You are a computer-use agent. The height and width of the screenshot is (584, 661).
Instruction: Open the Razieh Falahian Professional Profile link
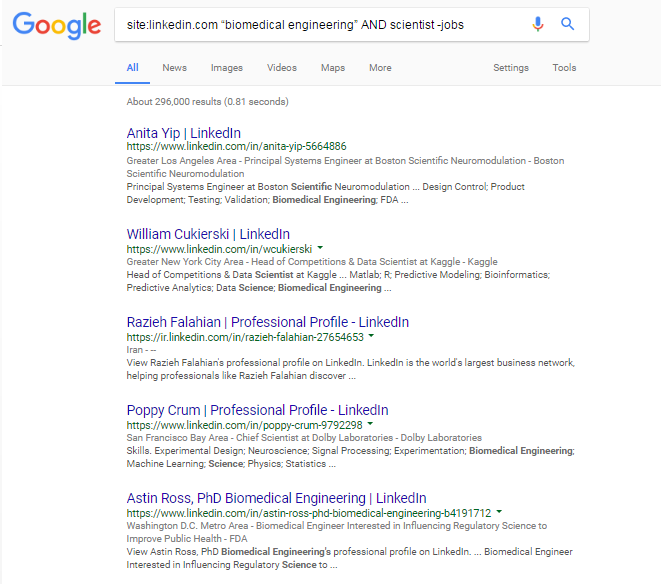coord(268,322)
